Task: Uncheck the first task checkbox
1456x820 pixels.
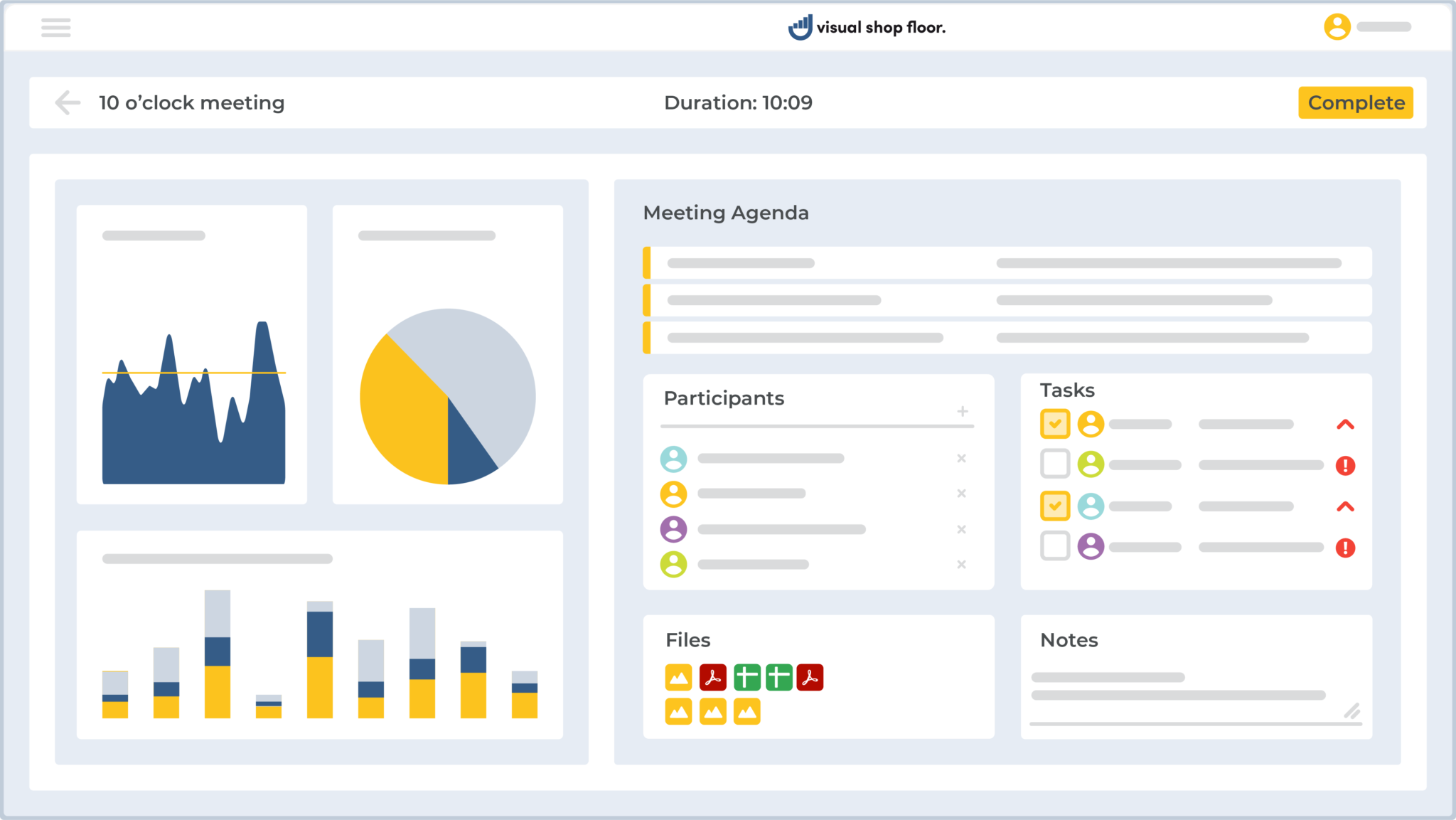Action: click(1055, 424)
